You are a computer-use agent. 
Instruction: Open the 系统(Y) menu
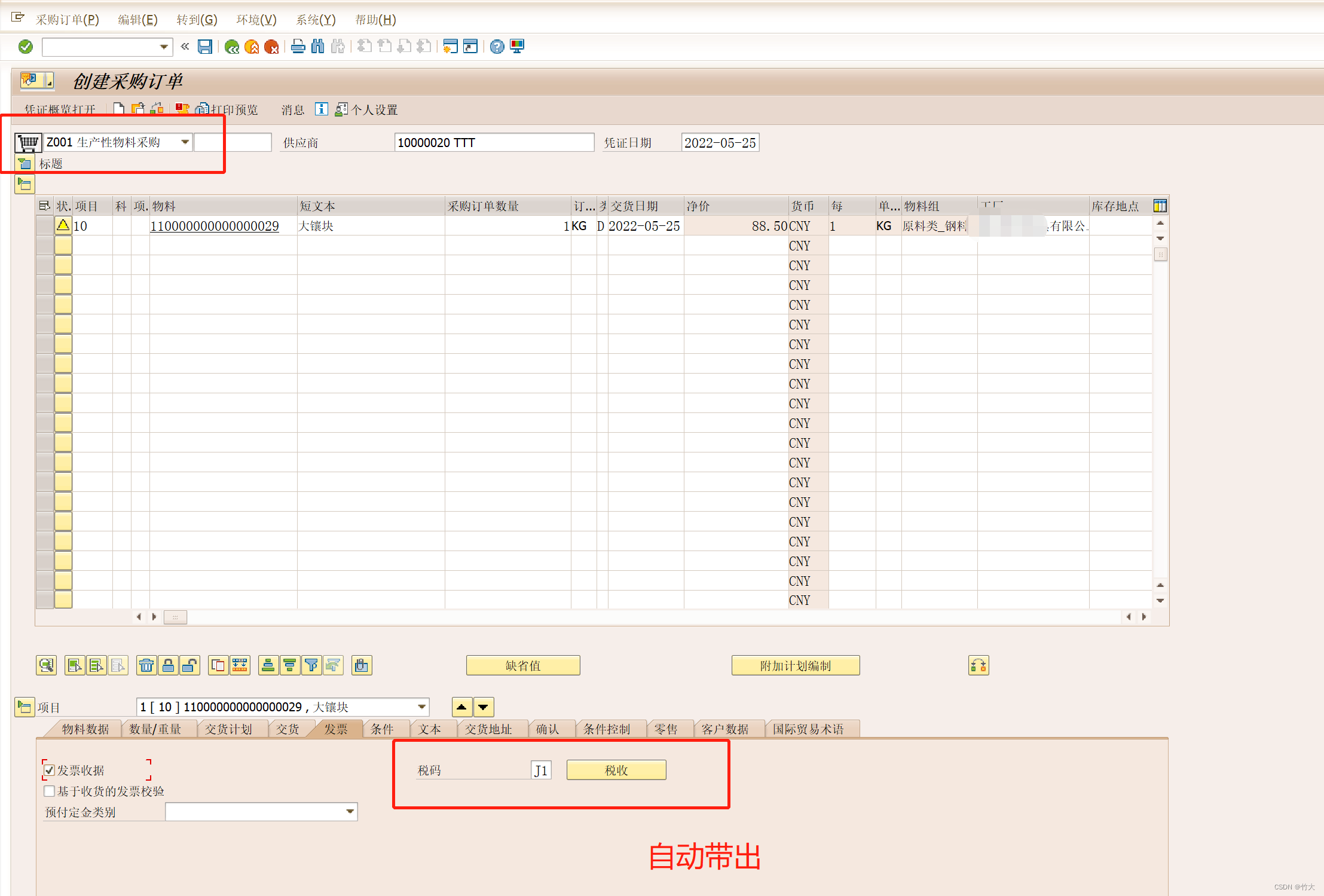tap(316, 19)
